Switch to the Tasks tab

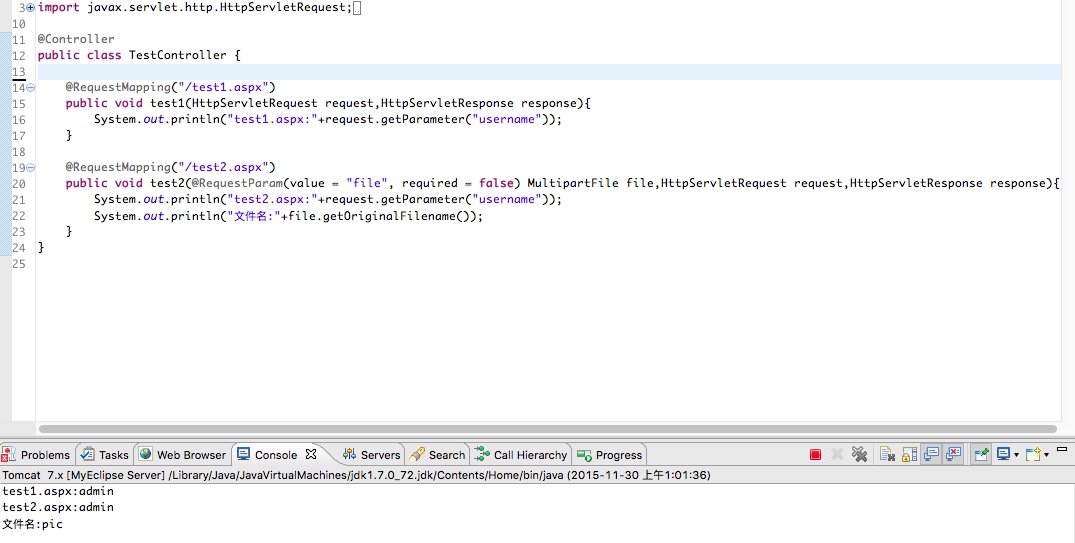[105, 455]
